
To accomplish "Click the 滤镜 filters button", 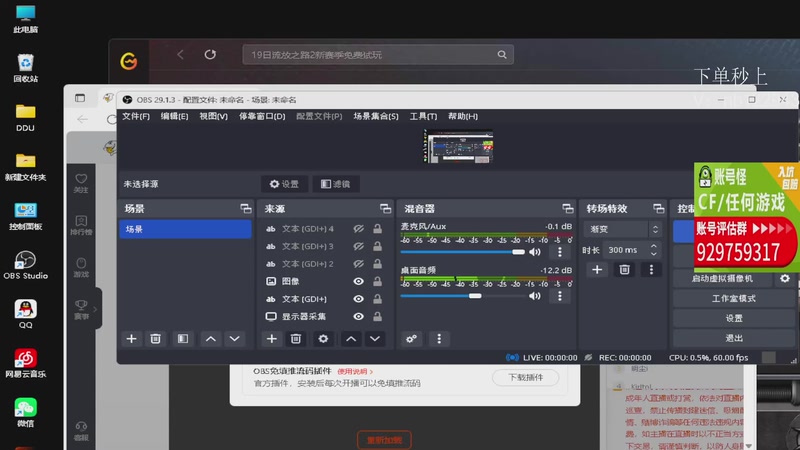I will pos(336,184).
